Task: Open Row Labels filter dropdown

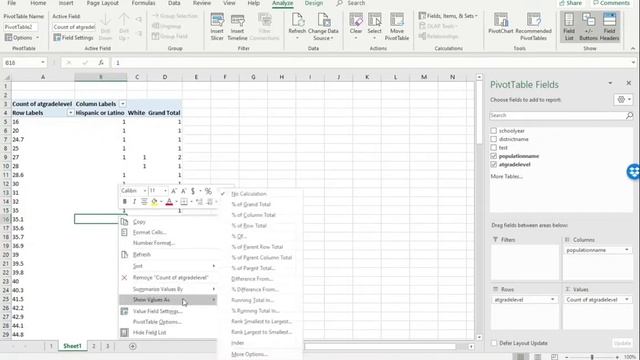Action: [70, 113]
